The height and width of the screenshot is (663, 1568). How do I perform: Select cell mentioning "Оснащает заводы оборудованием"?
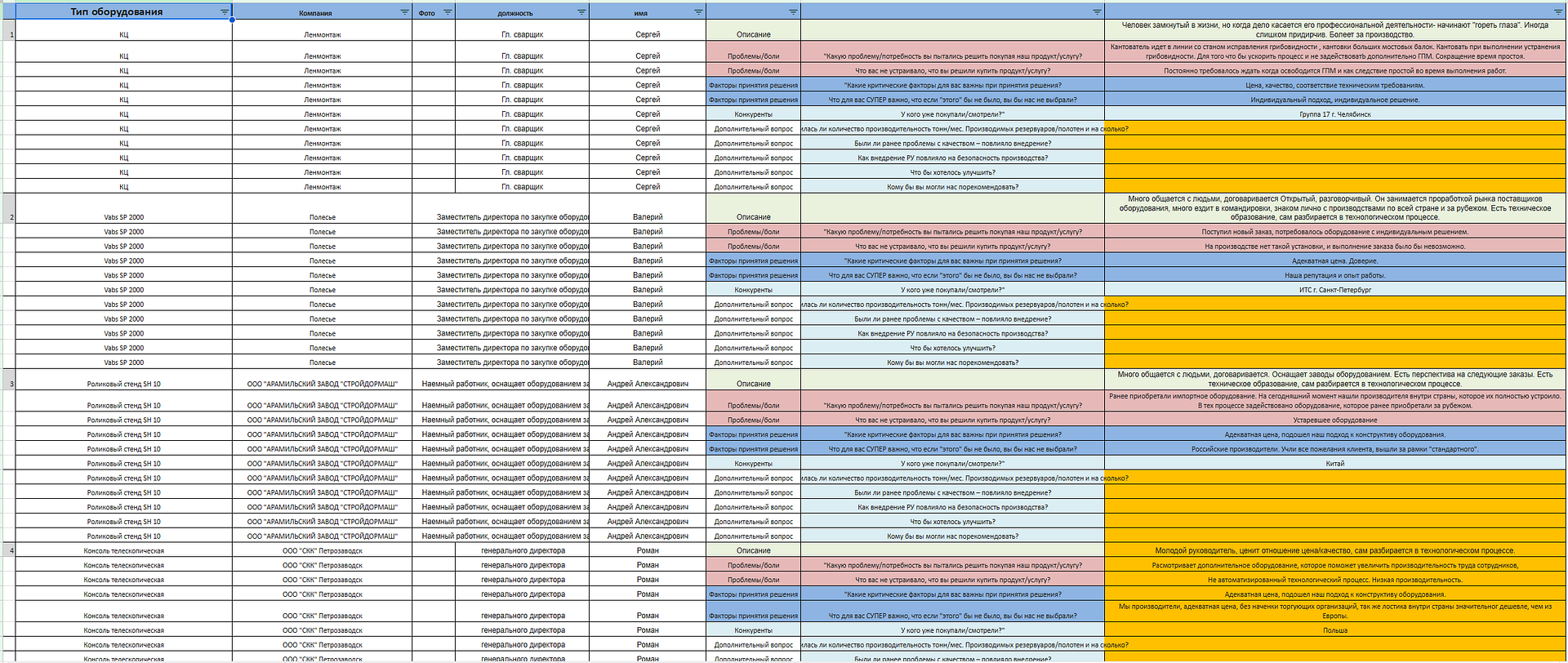[x=1335, y=379]
